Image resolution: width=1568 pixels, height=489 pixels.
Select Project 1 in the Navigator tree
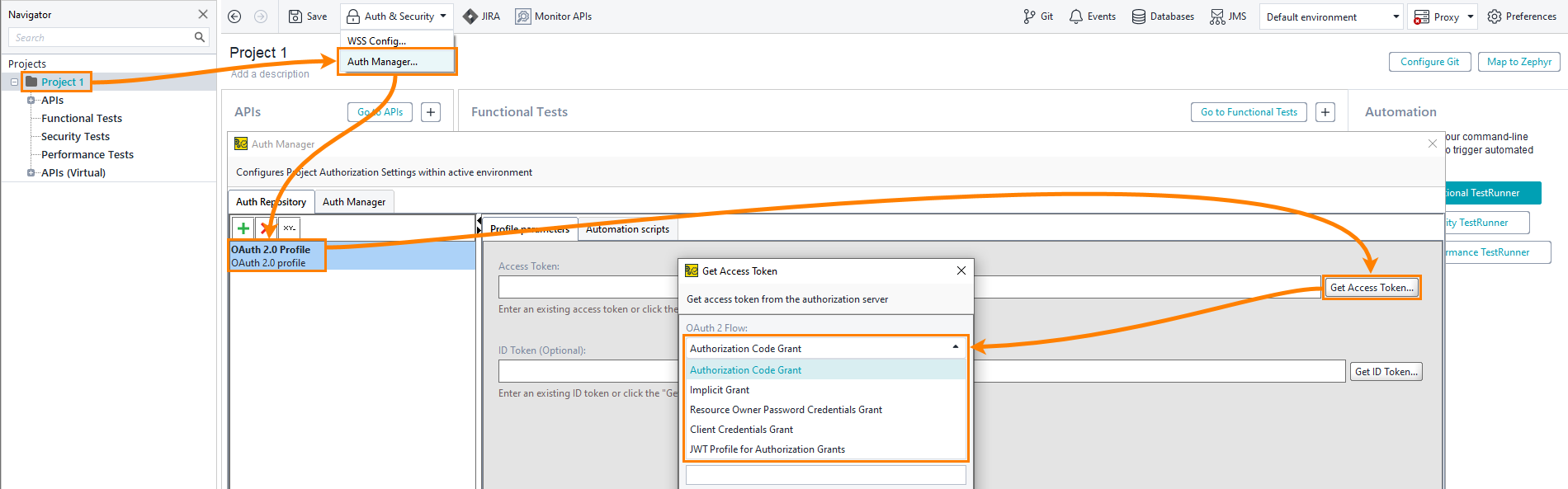tap(63, 82)
